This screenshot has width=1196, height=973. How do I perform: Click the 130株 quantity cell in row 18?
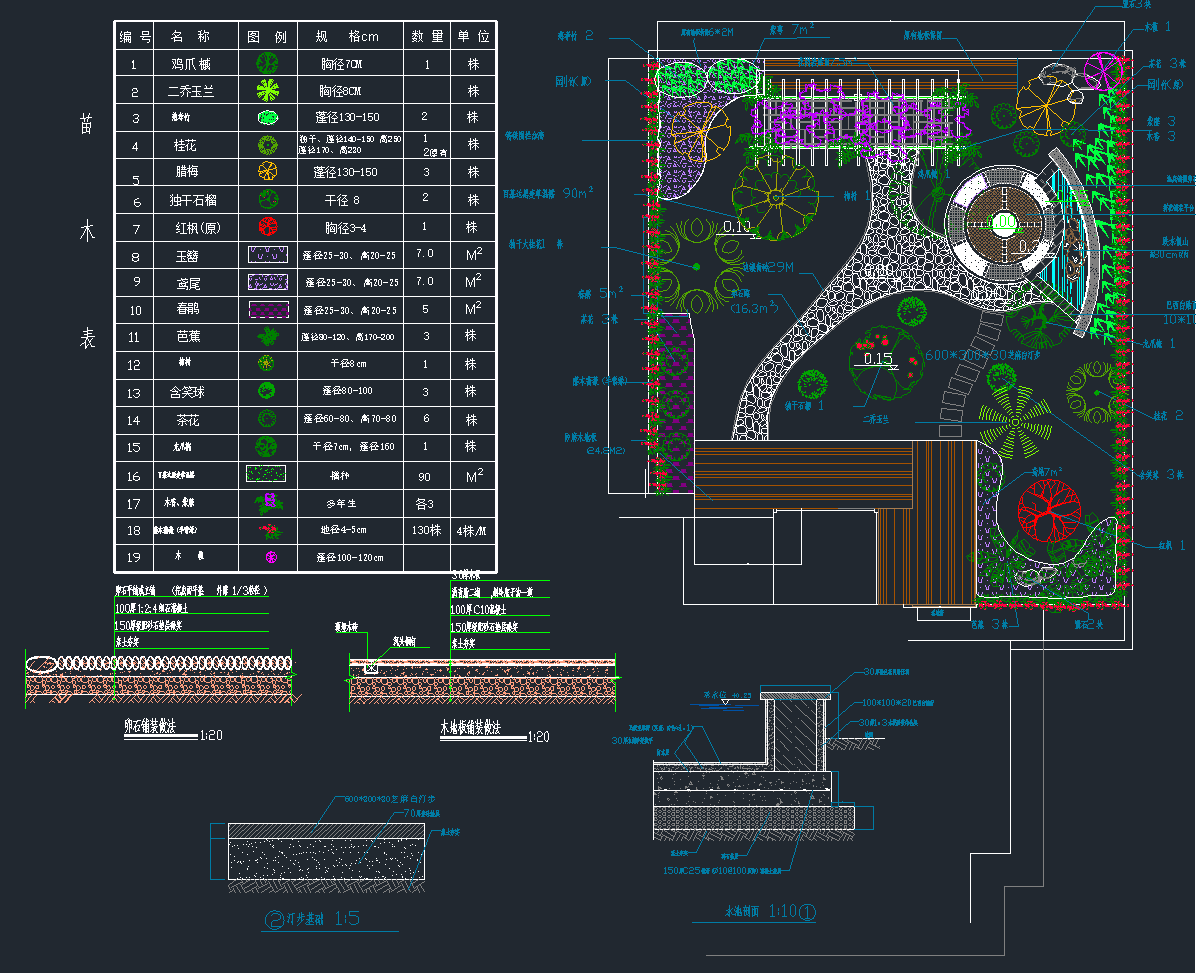coord(425,529)
